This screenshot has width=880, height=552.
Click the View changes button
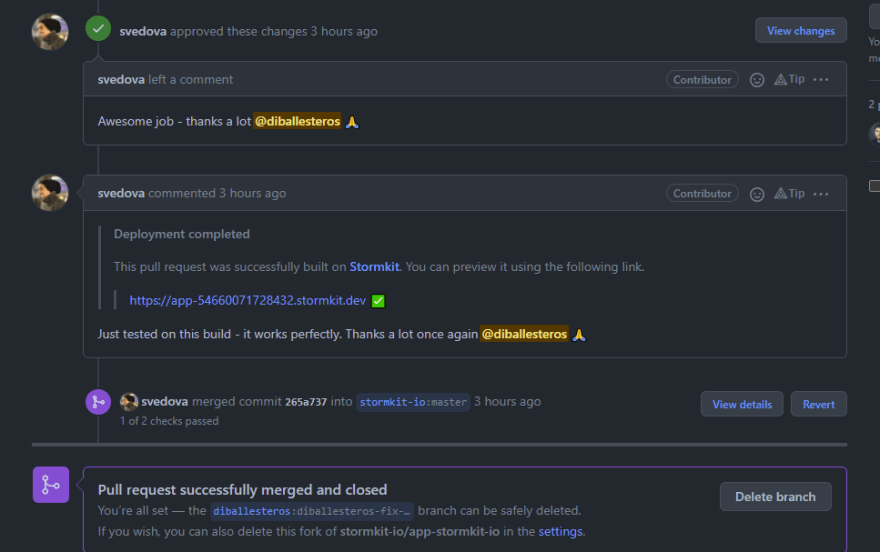[x=800, y=31]
